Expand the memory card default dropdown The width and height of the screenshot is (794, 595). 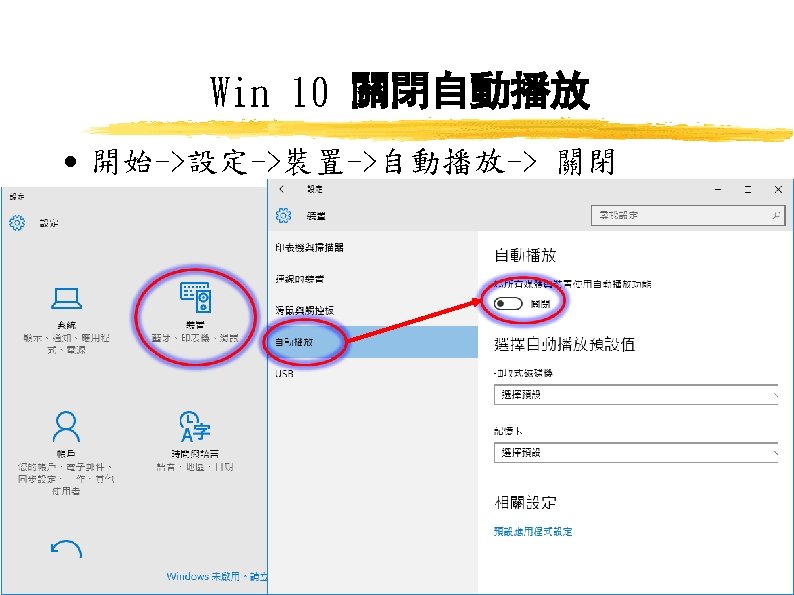636,453
